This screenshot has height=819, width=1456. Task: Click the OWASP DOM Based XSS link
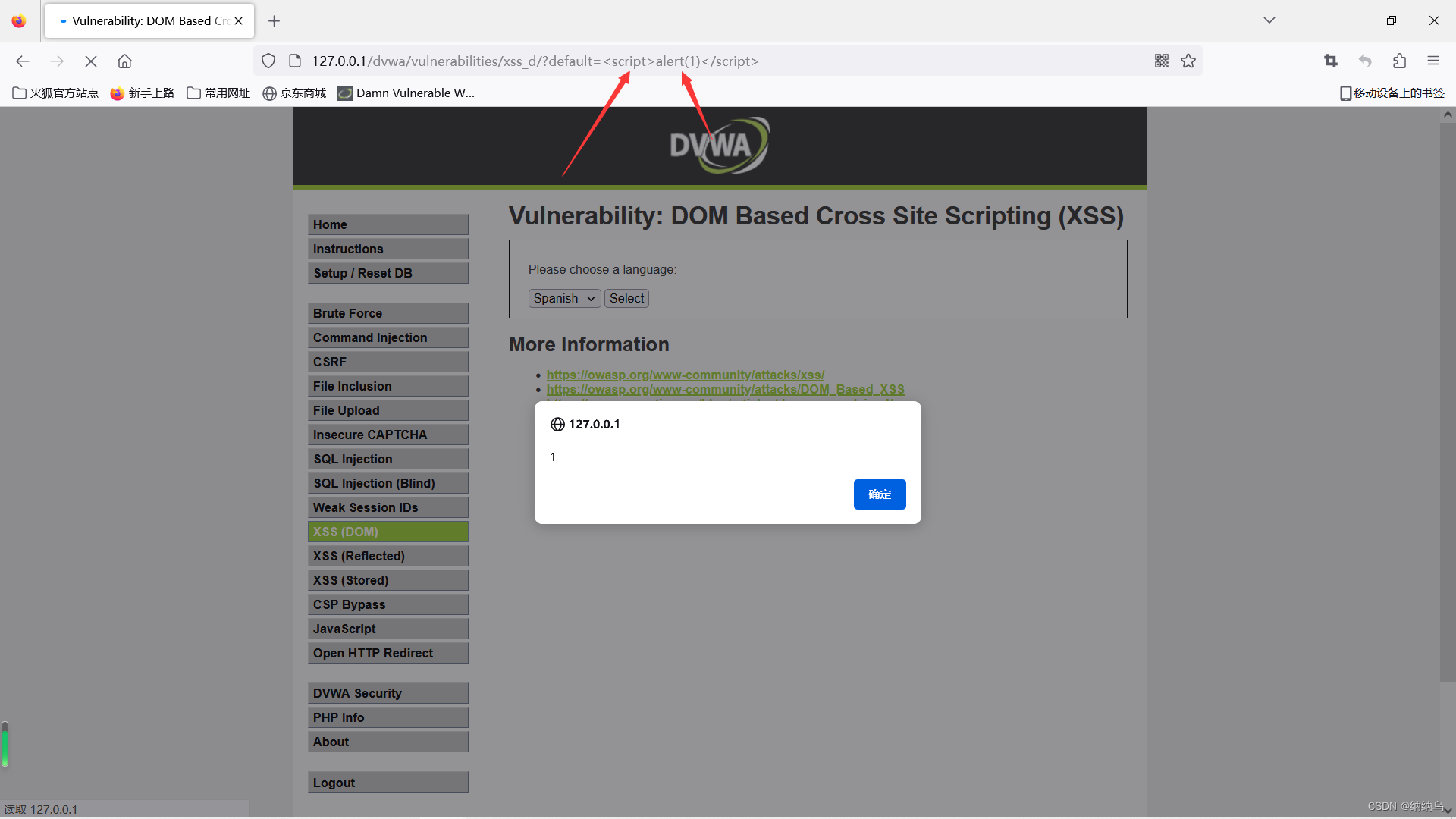click(x=725, y=389)
